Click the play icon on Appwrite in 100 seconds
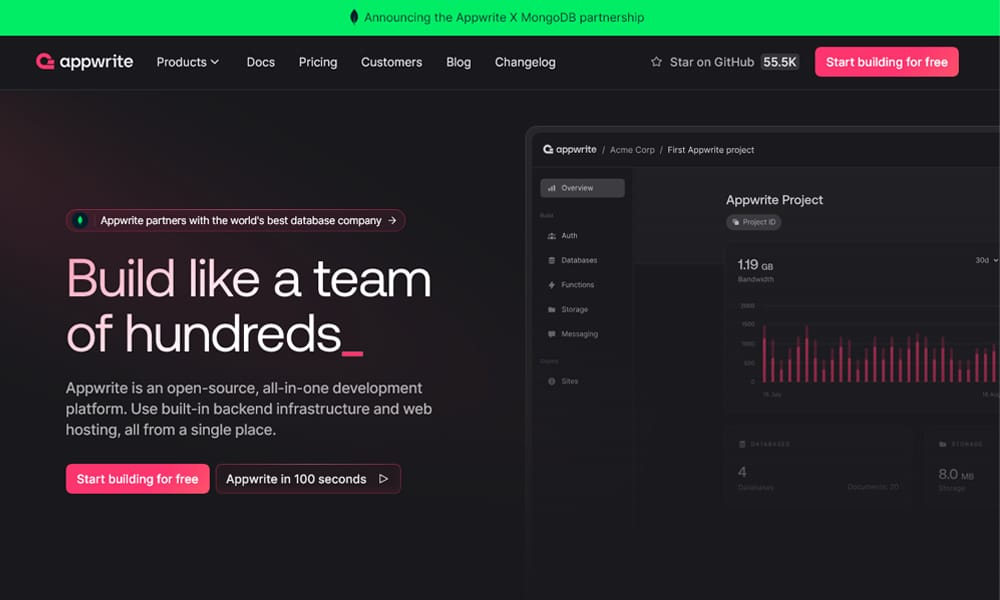This screenshot has width=1000, height=600. tap(383, 479)
